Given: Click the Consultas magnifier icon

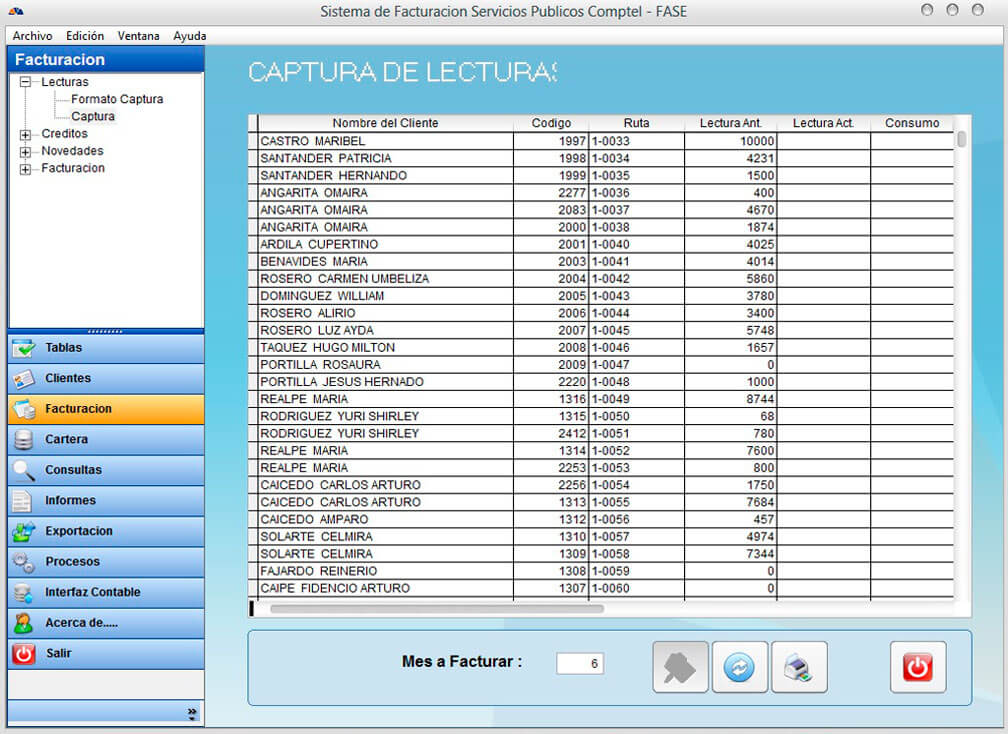Looking at the screenshot, I should [x=24, y=470].
